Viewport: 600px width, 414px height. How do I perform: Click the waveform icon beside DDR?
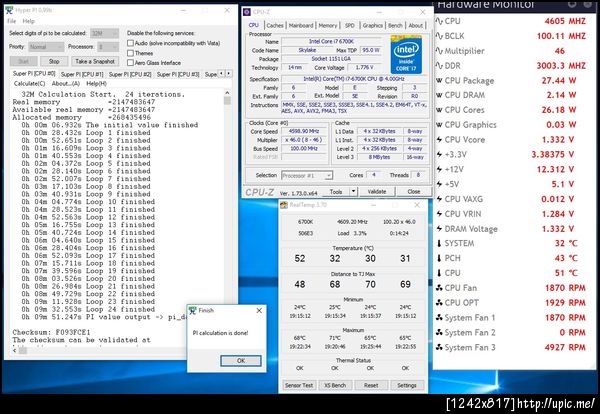[439, 65]
